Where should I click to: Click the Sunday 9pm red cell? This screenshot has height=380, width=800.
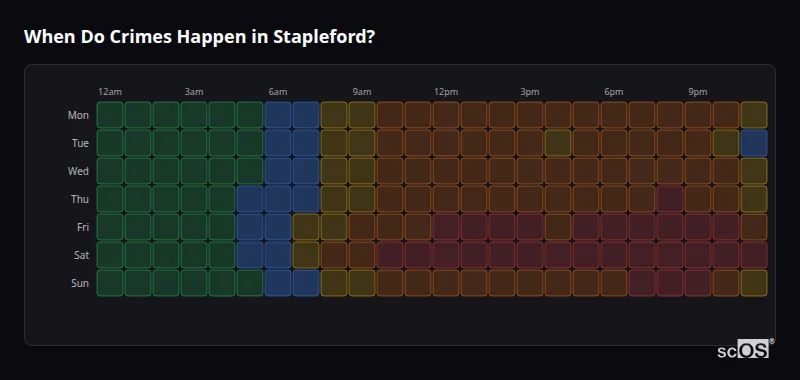click(698, 283)
